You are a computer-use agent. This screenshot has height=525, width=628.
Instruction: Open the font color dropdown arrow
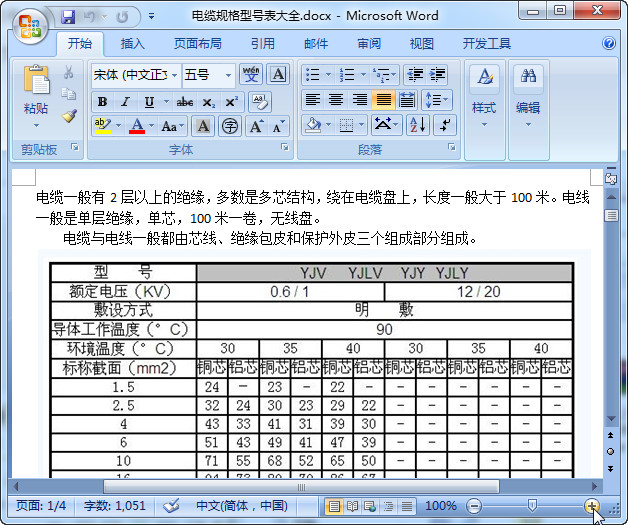(152, 126)
